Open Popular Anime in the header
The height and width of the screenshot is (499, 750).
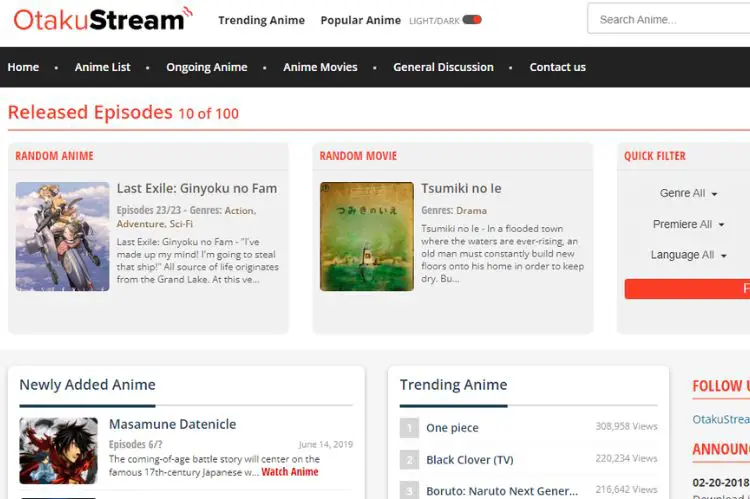point(361,21)
